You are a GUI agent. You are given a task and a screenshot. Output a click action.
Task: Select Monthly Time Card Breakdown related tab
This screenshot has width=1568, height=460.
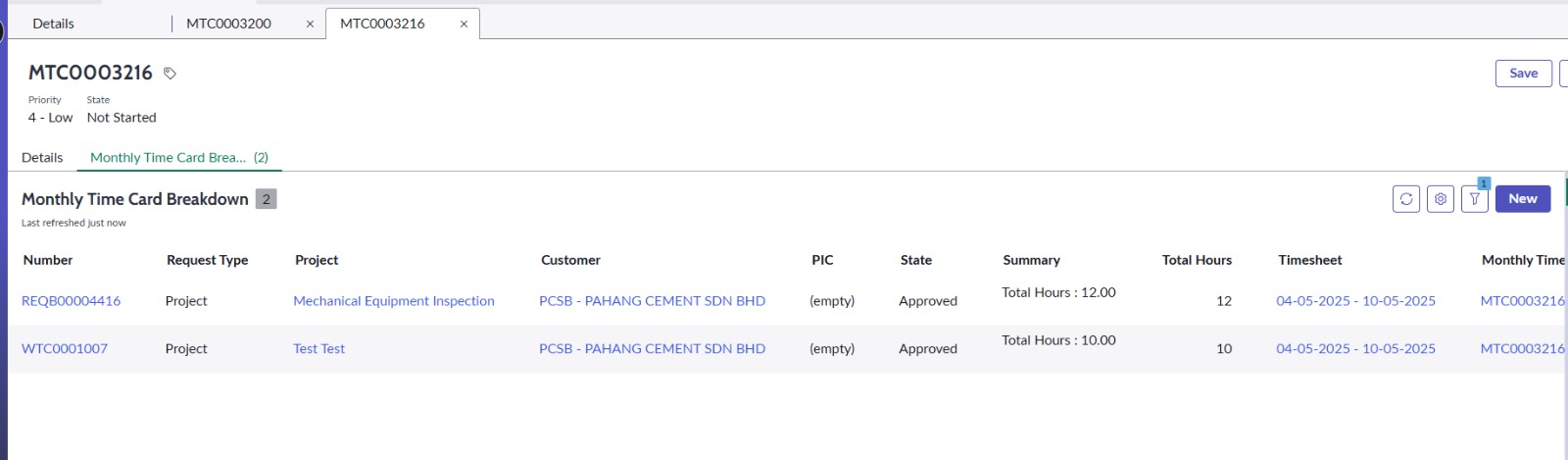tap(178, 157)
